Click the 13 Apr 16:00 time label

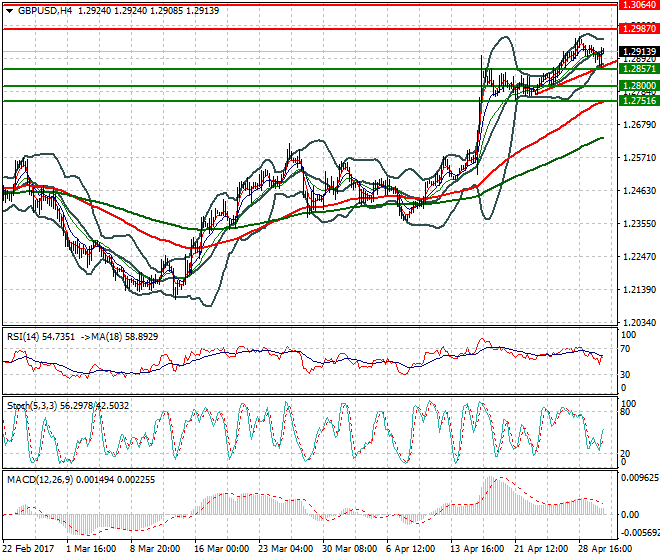(x=477, y=549)
